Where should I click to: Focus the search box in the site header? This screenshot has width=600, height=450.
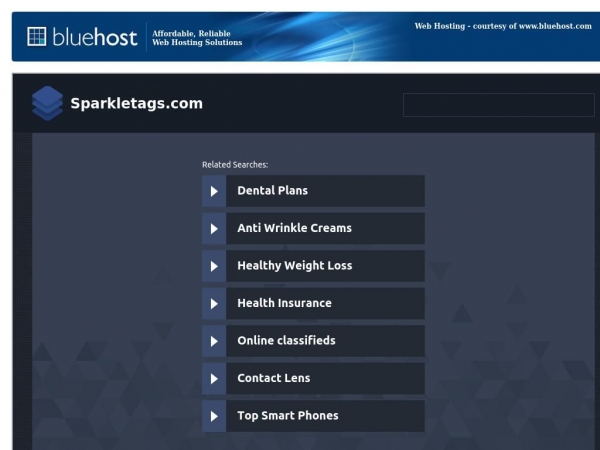(x=499, y=104)
